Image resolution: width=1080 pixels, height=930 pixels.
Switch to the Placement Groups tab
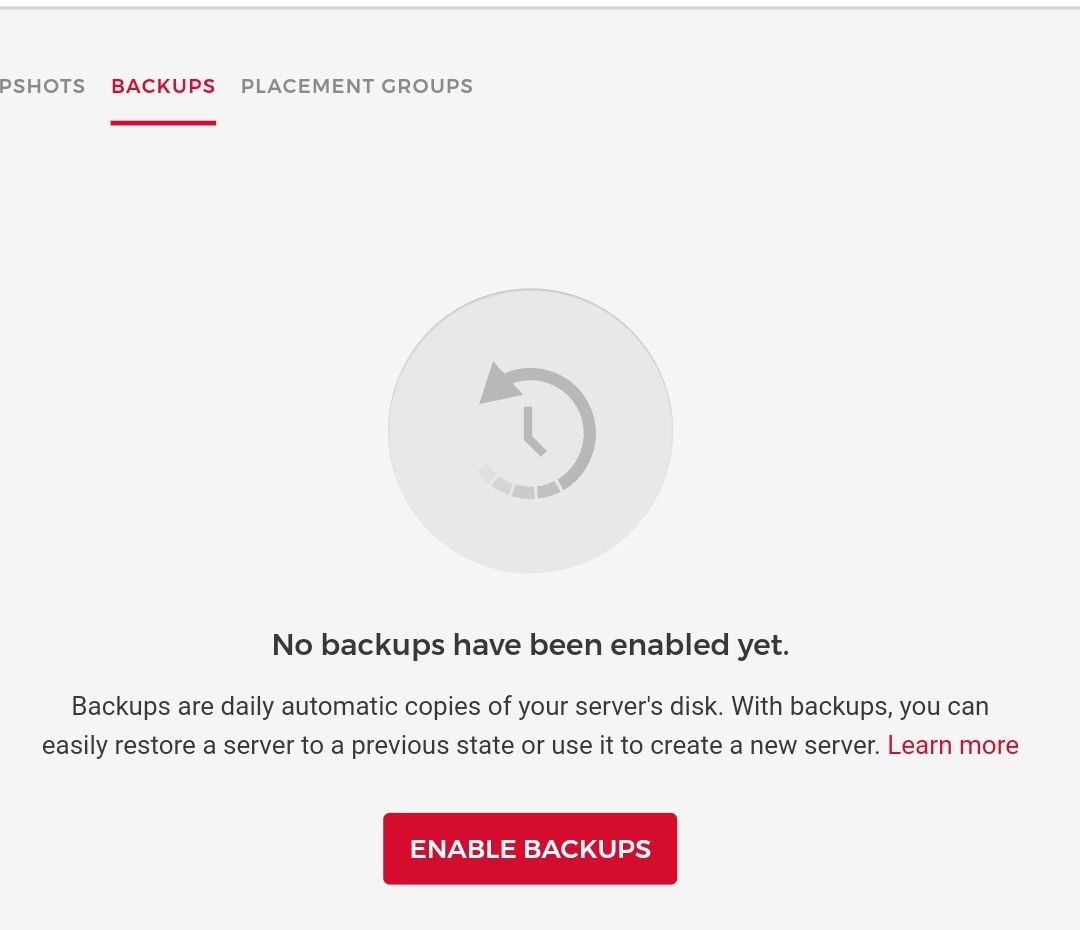357,86
